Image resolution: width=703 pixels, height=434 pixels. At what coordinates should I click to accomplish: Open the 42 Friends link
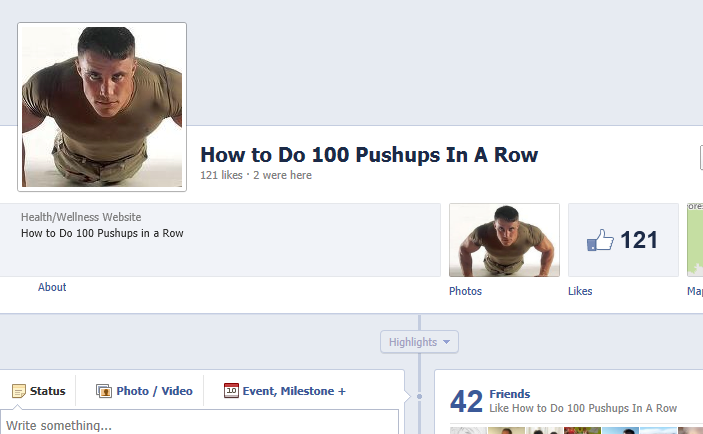(x=510, y=394)
